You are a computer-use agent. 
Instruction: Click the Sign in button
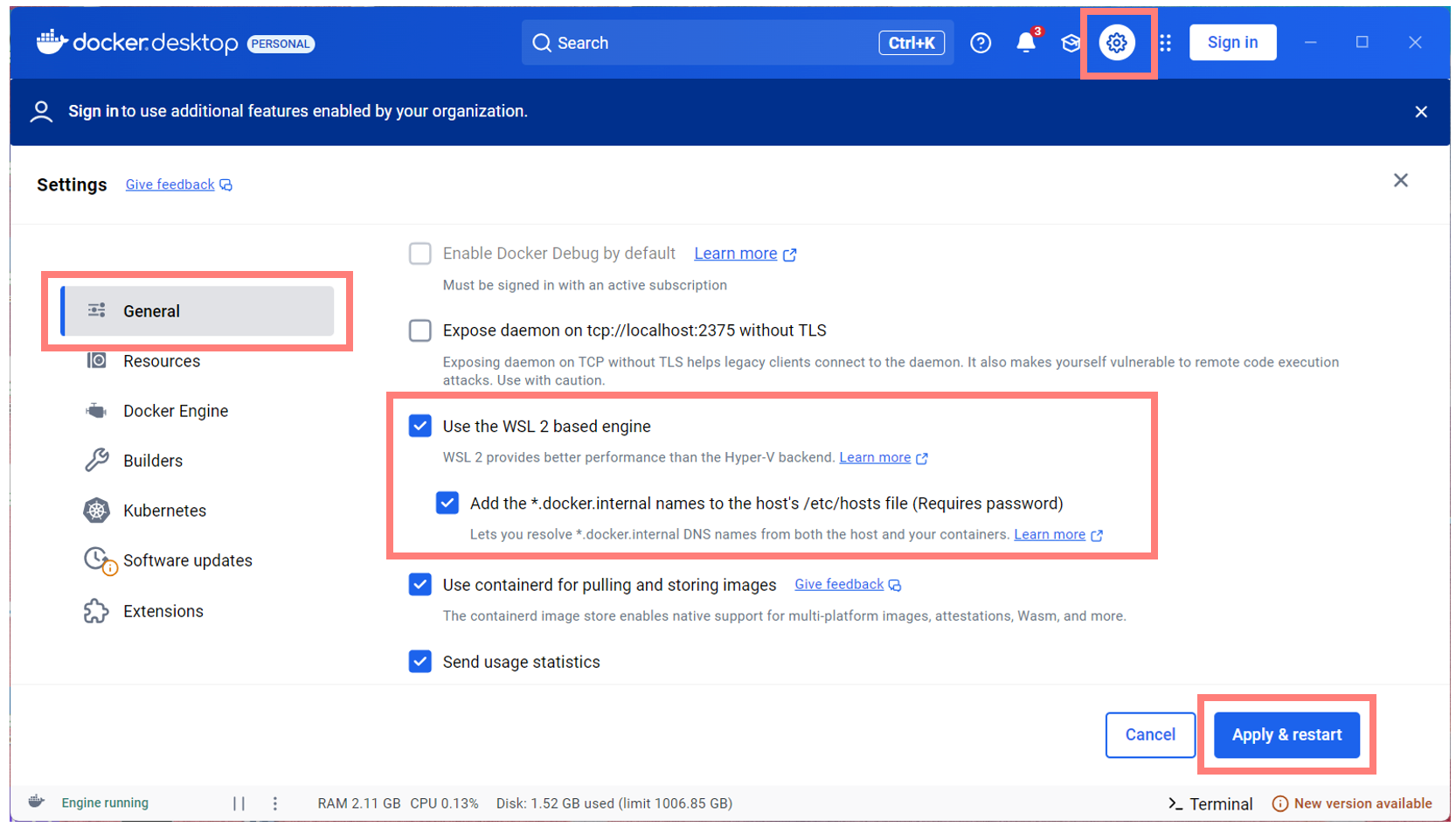(x=1232, y=42)
